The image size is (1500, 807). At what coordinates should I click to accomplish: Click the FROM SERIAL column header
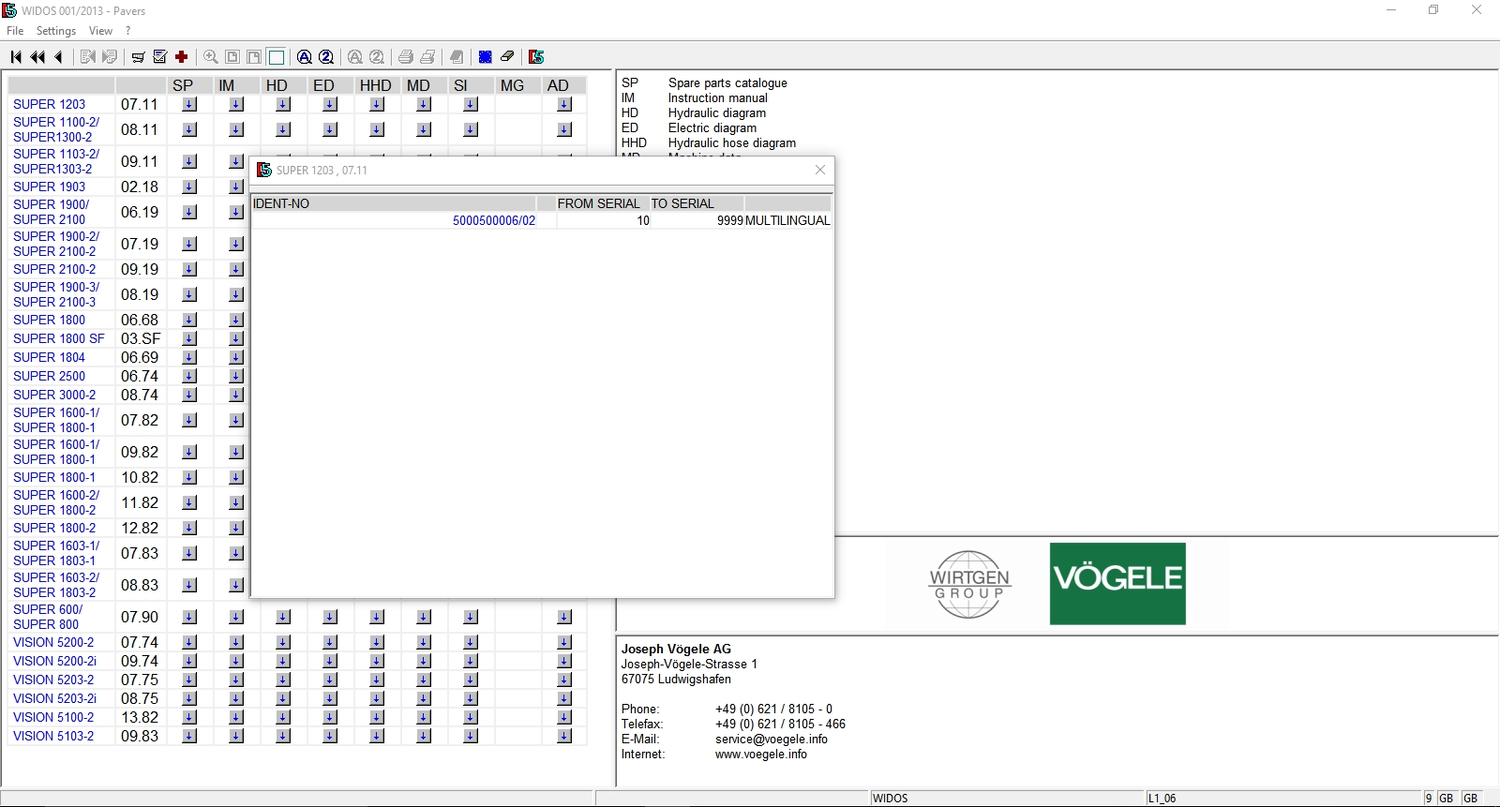598,204
